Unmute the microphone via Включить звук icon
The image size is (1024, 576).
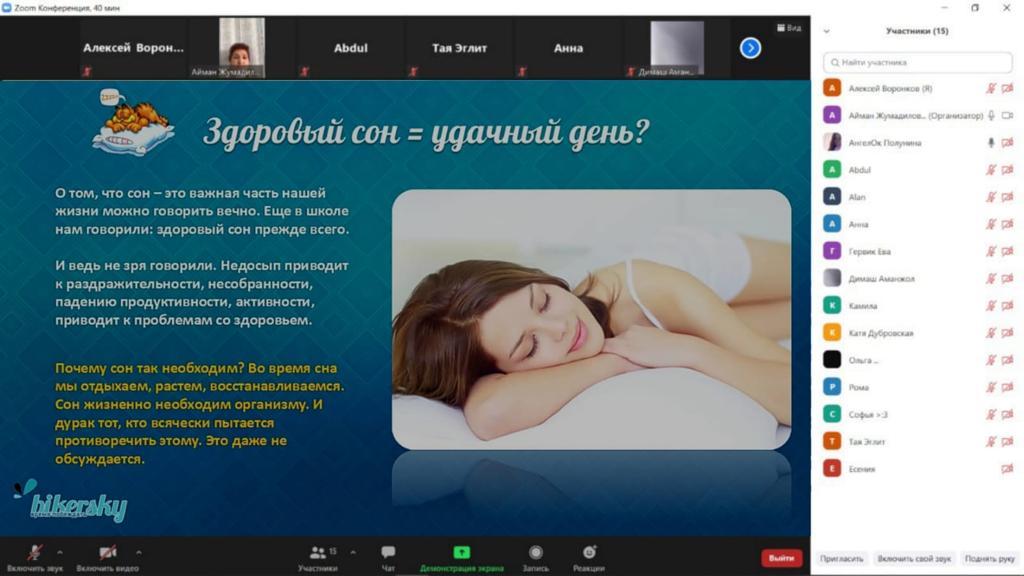tap(35, 550)
